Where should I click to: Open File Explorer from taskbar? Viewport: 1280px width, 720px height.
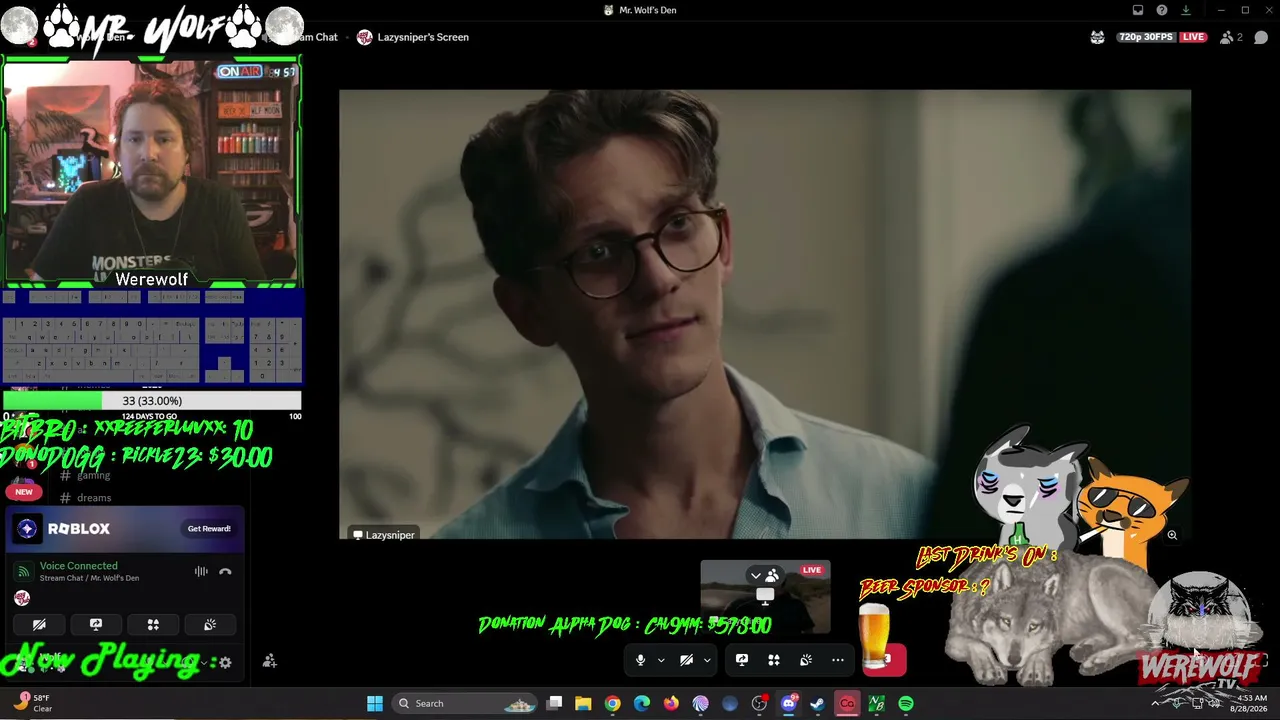583,704
